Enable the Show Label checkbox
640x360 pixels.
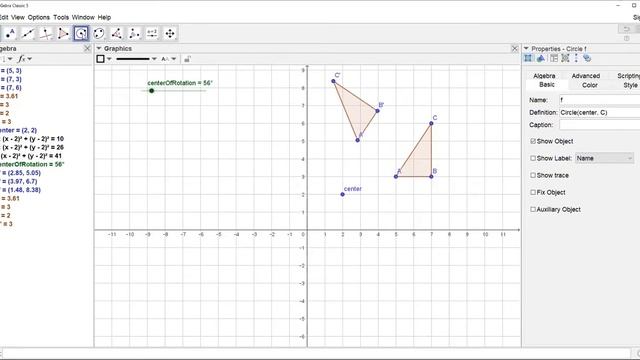point(533,158)
